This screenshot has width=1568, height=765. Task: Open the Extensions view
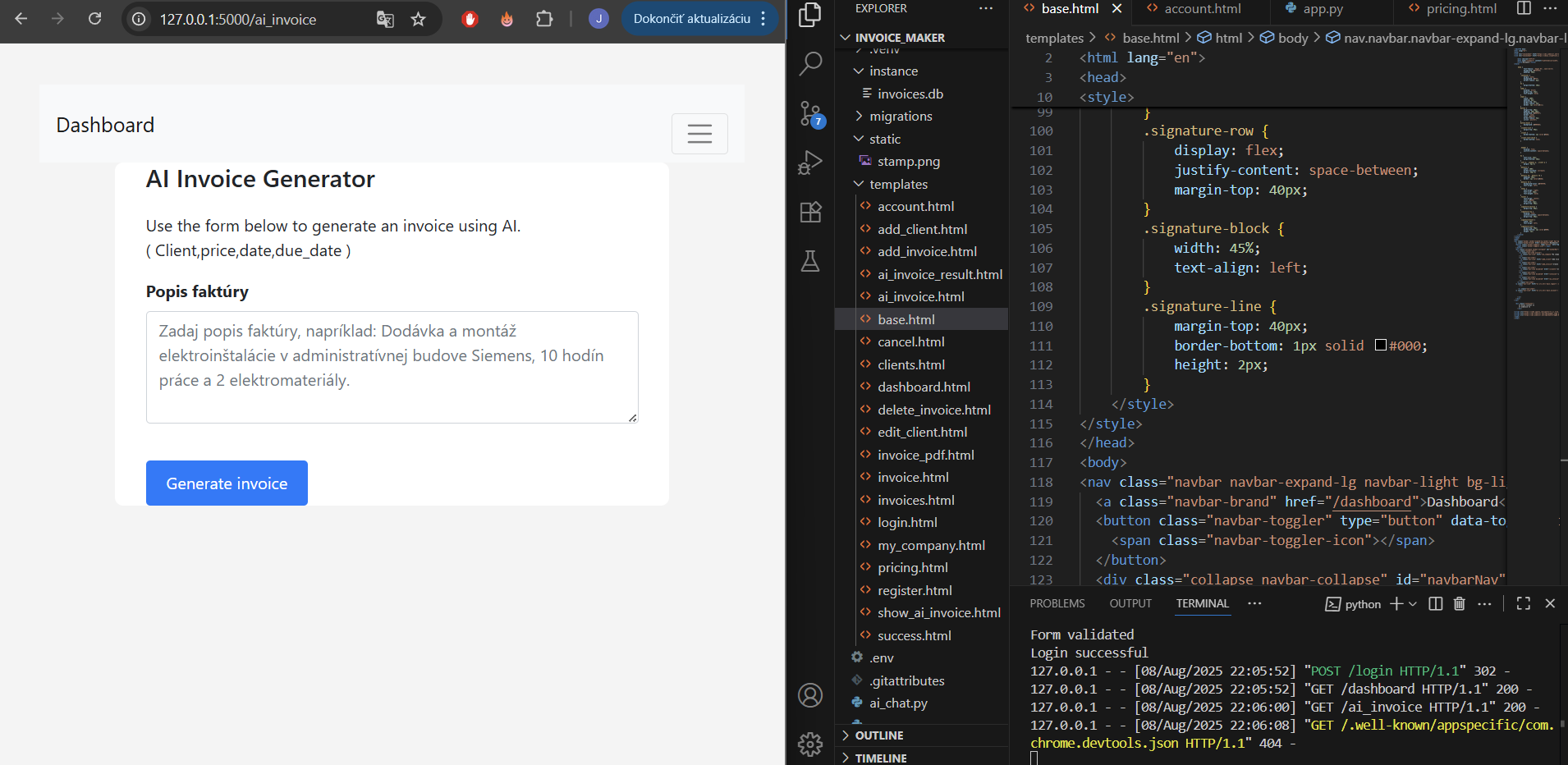point(810,213)
